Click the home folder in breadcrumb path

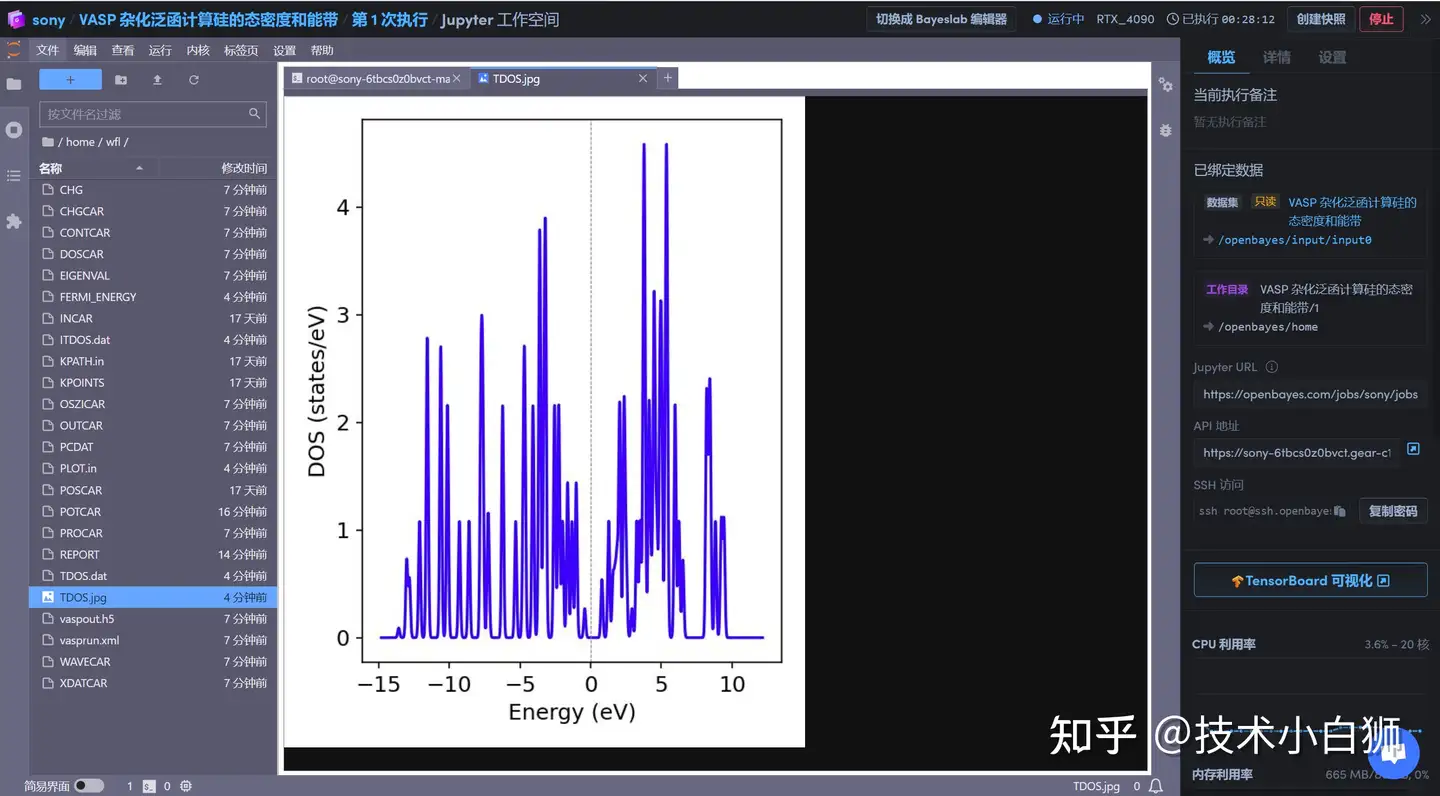(80, 142)
